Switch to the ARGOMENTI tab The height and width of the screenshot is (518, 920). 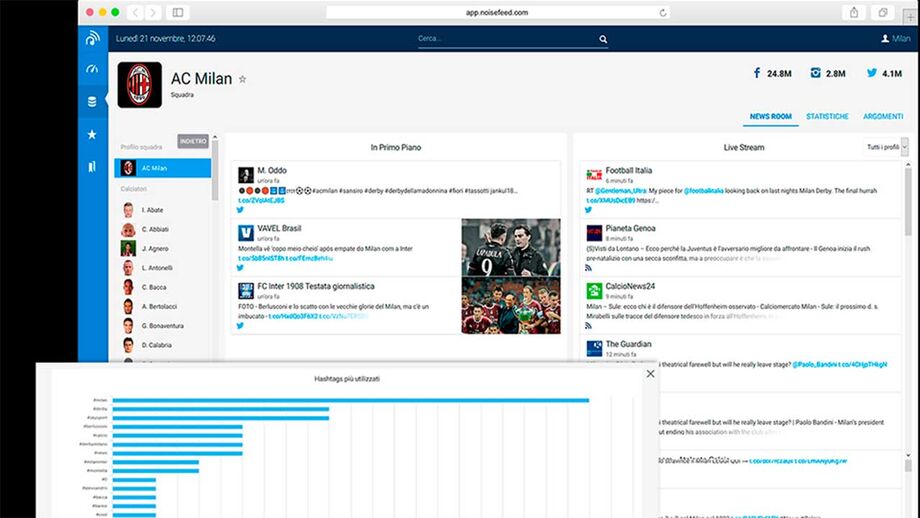click(883, 117)
